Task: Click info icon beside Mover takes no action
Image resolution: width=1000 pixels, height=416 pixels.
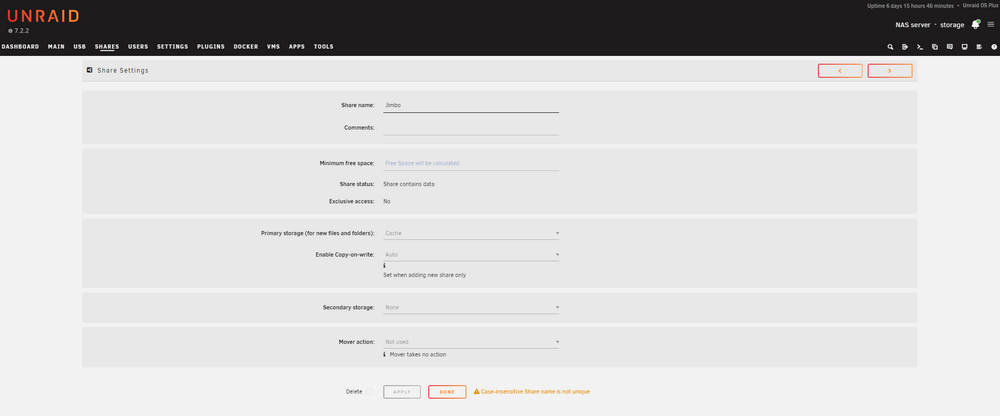Action: pos(385,354)
